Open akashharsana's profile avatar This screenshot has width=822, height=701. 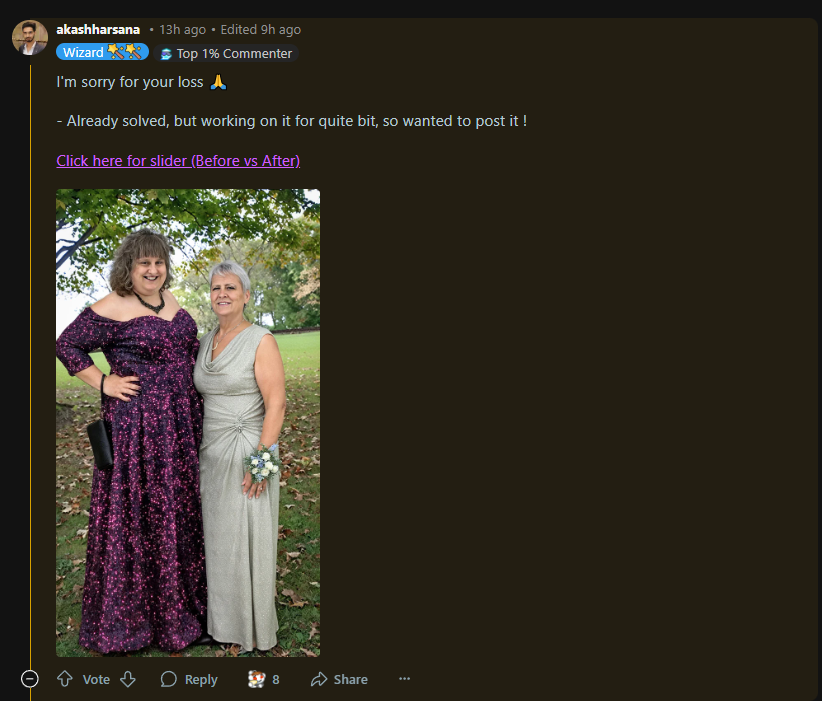[30, 38]
